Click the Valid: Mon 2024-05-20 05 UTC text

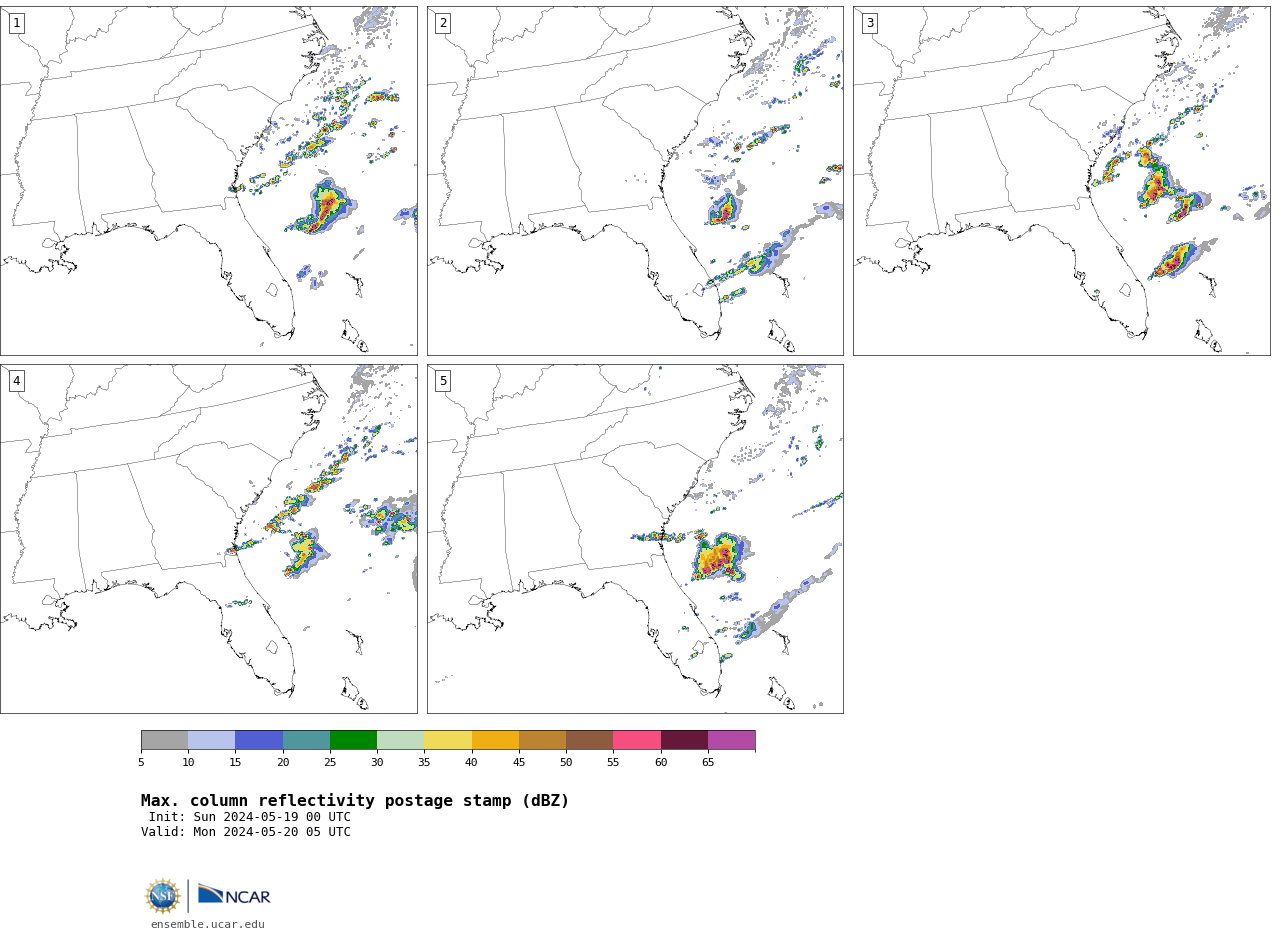pyautogui.click(x=246, y=832)
